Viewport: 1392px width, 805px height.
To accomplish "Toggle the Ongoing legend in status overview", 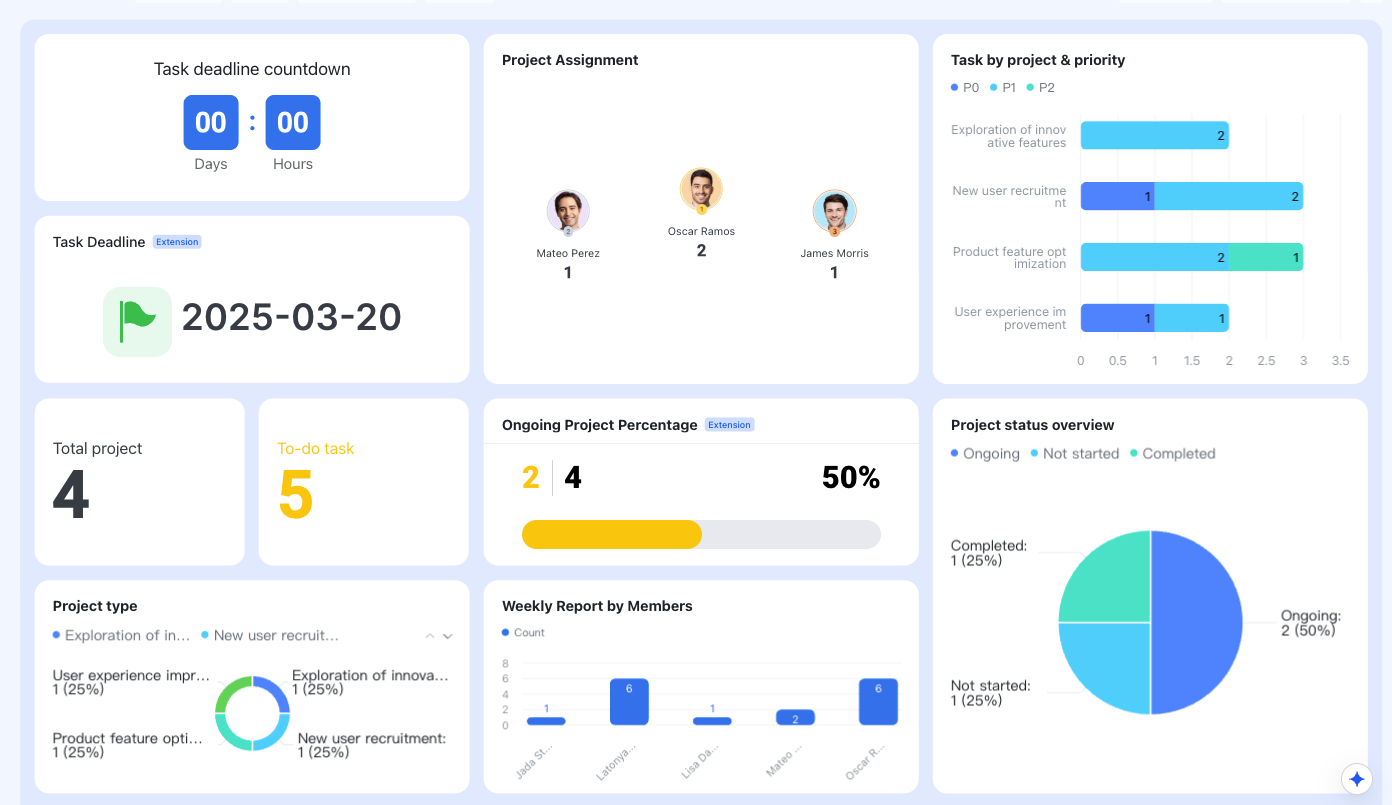I will point(985,454).
